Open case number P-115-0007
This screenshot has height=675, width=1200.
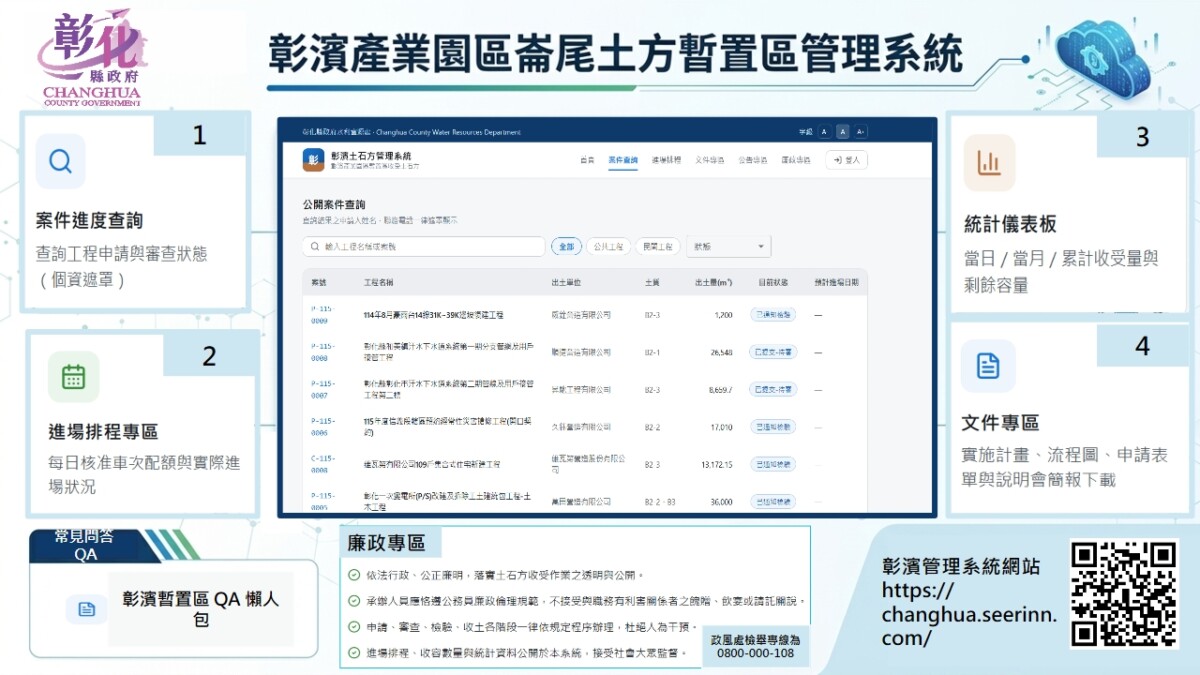(x=321, y=389)
